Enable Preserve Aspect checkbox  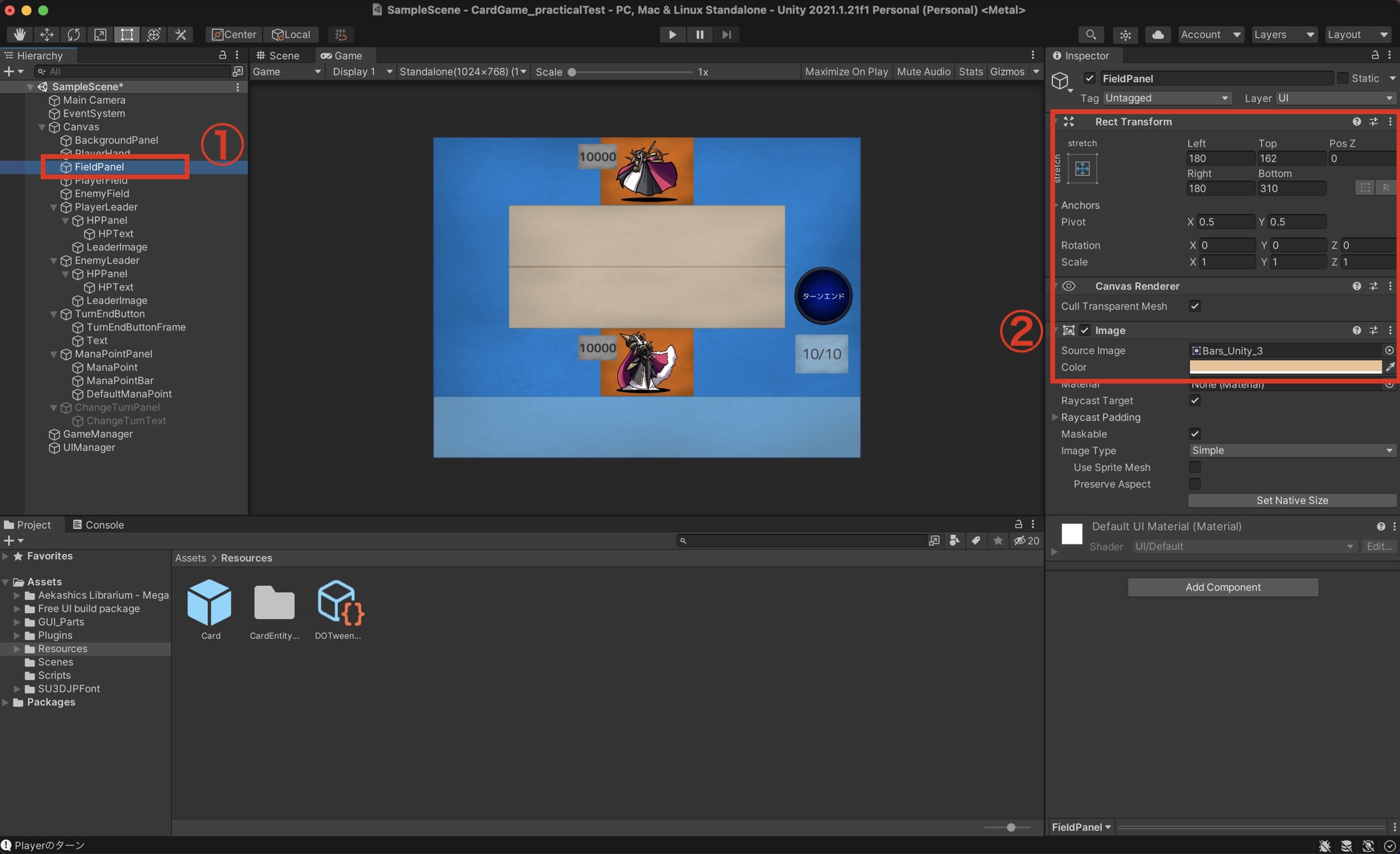click(x=1195, y=484)
